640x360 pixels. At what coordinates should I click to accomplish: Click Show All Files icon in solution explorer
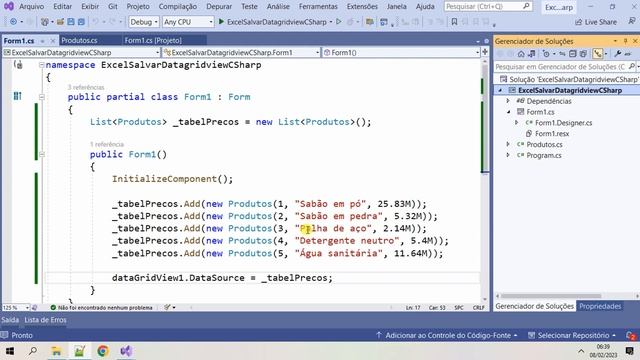[x=583, y=54]
